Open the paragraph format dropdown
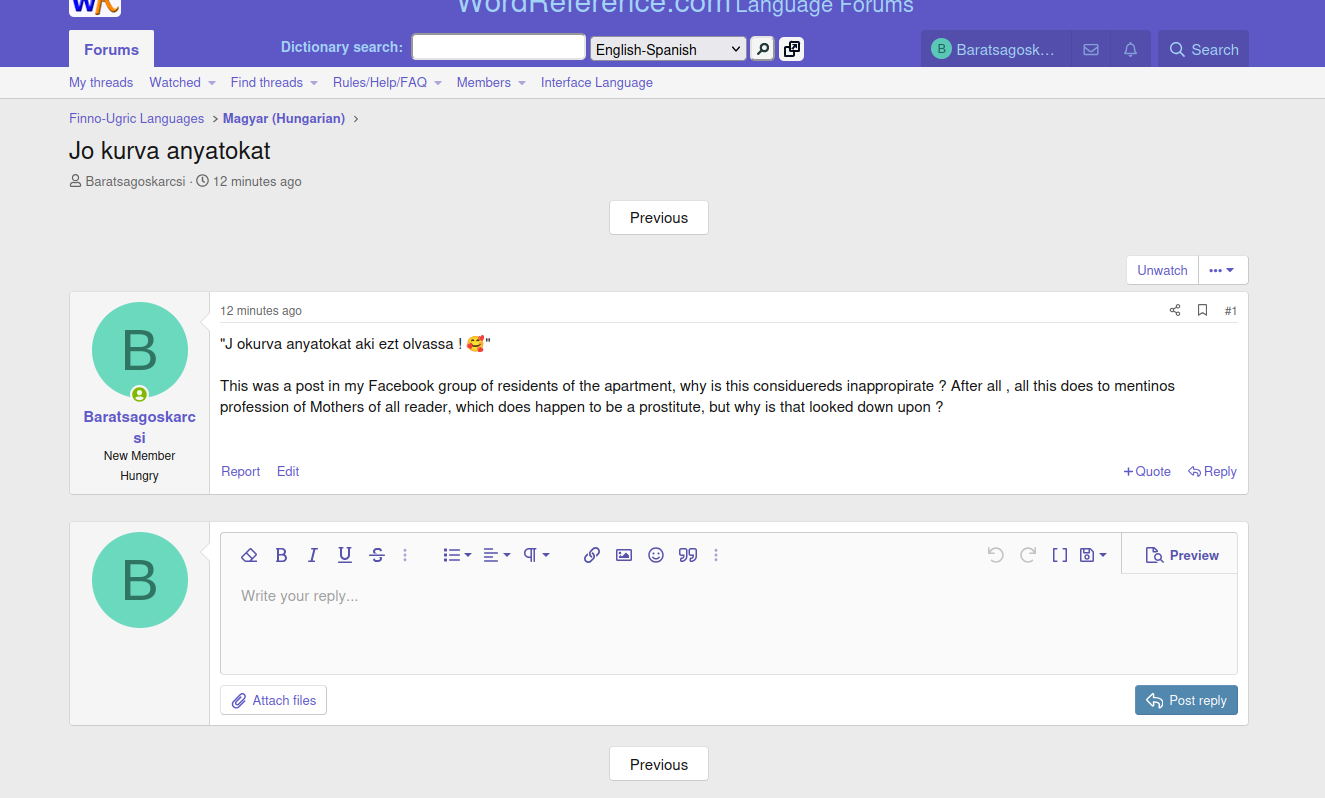The width and height of the screenshot is (1325, 798). pyautogui.click(x=536, y=555)
